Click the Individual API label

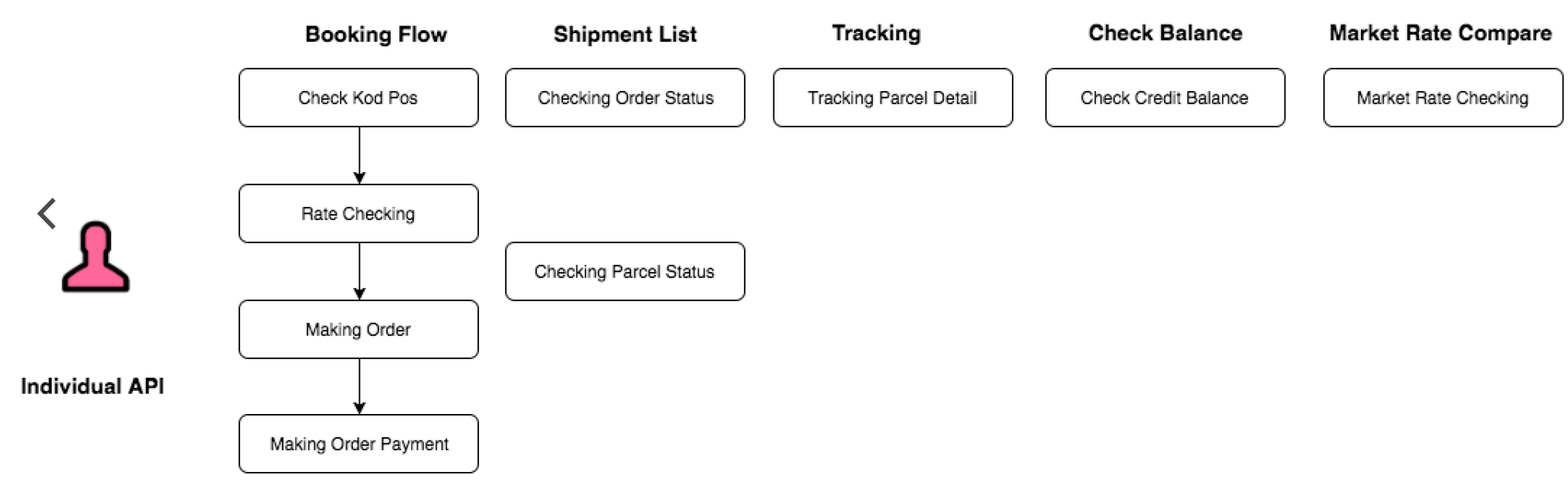(x=92, y=386)
